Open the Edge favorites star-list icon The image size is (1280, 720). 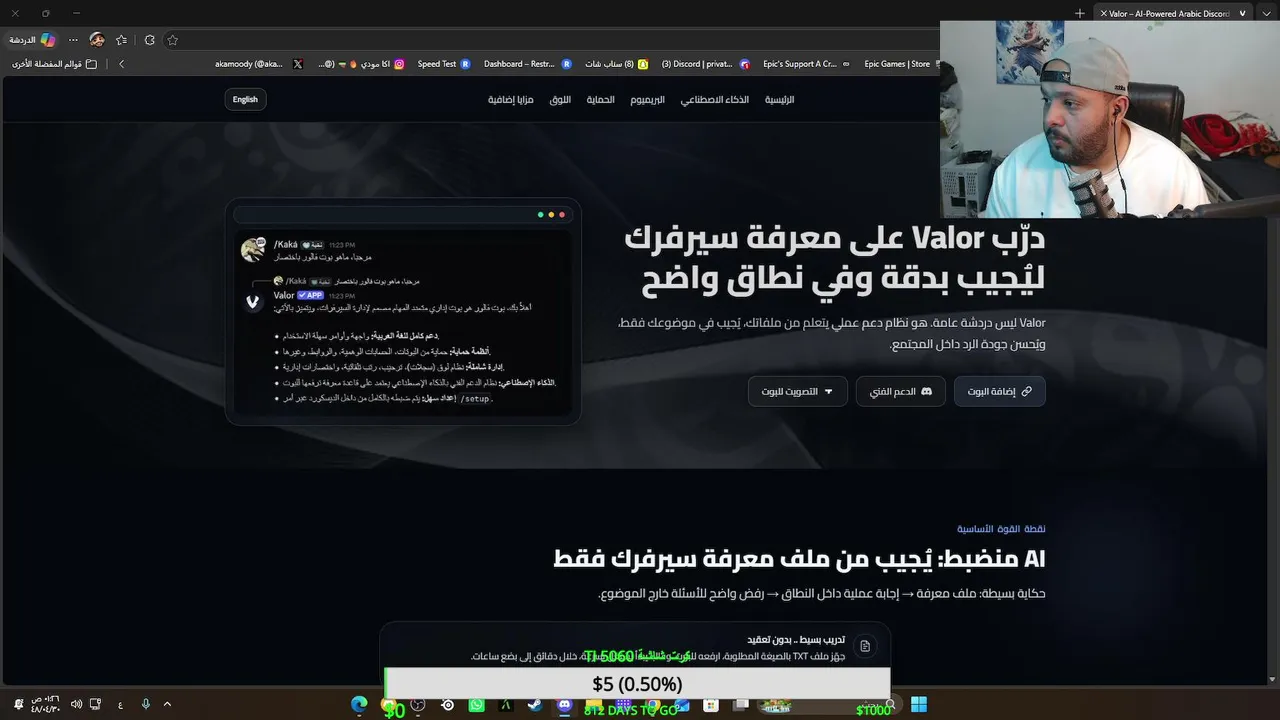[x=122, y=40]
